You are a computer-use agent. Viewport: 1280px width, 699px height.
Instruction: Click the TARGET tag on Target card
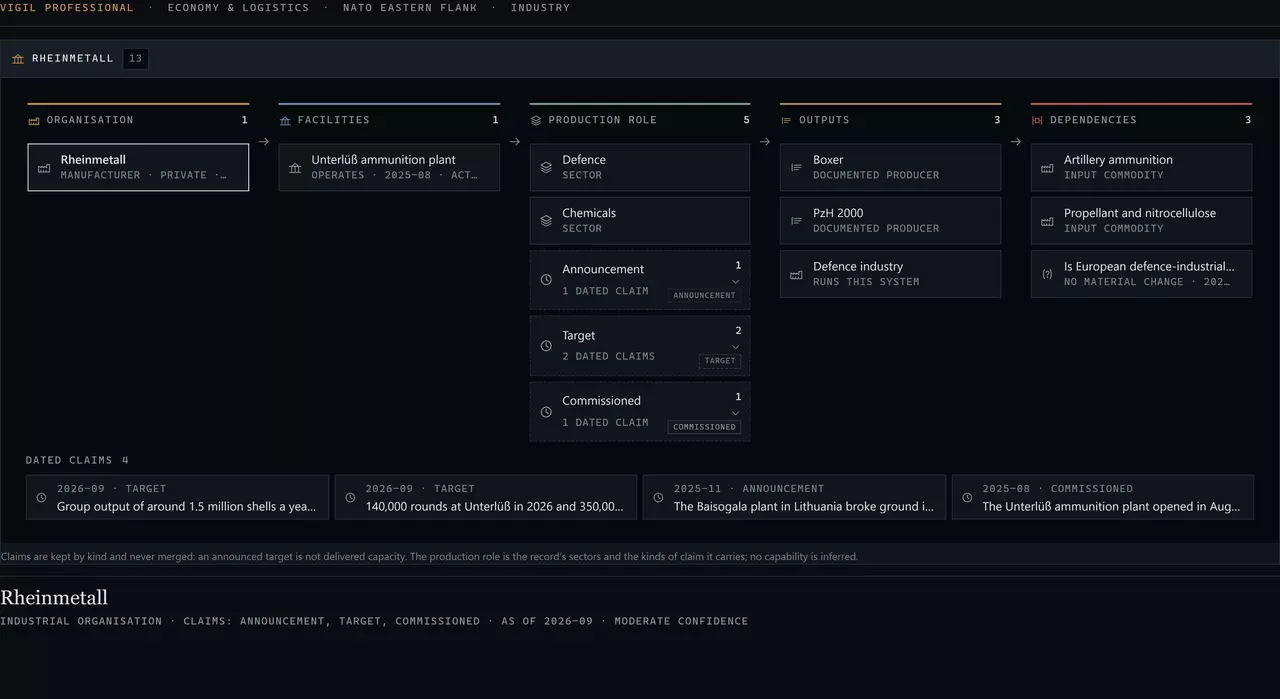pyautogui.click(x=719, y=361)
